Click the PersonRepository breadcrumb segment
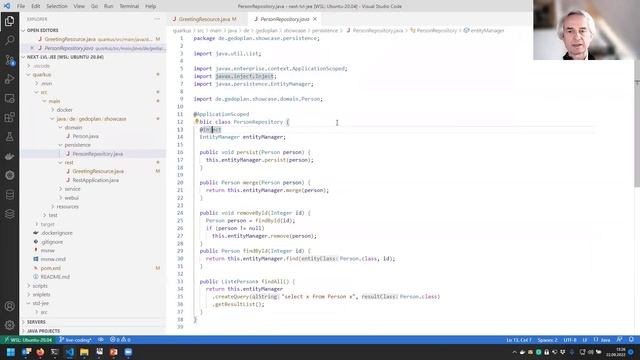The height and width of the screenshot is (360, 640). 436,31
